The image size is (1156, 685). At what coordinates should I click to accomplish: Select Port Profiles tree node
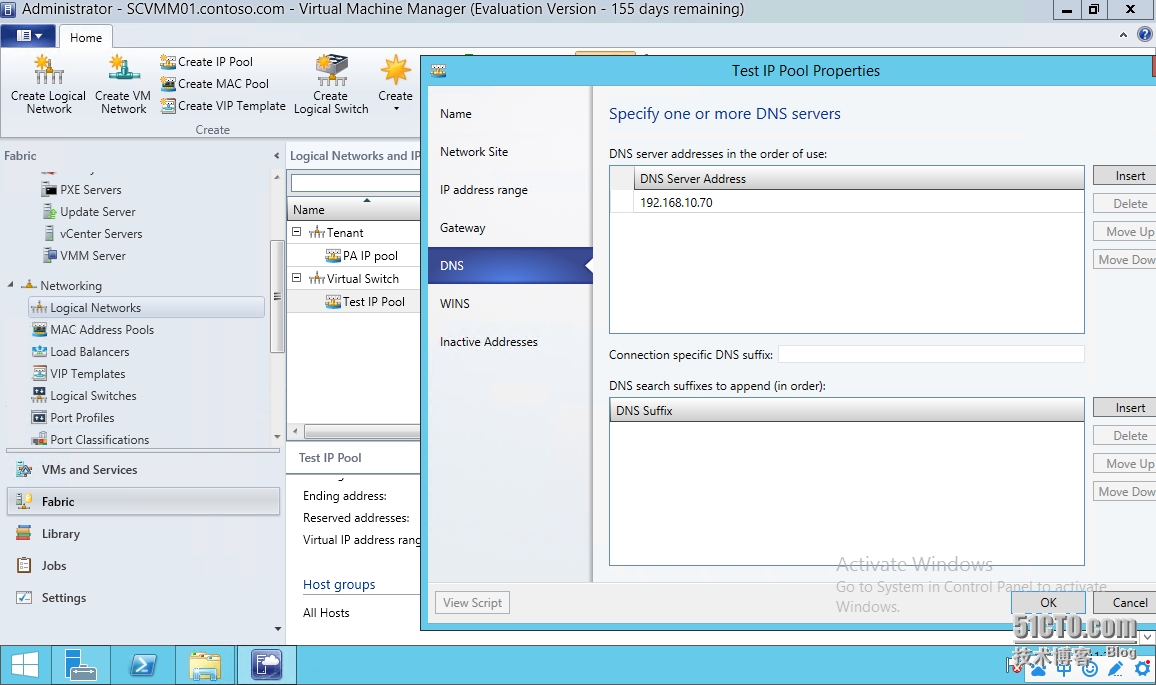(x=73, y=417)
